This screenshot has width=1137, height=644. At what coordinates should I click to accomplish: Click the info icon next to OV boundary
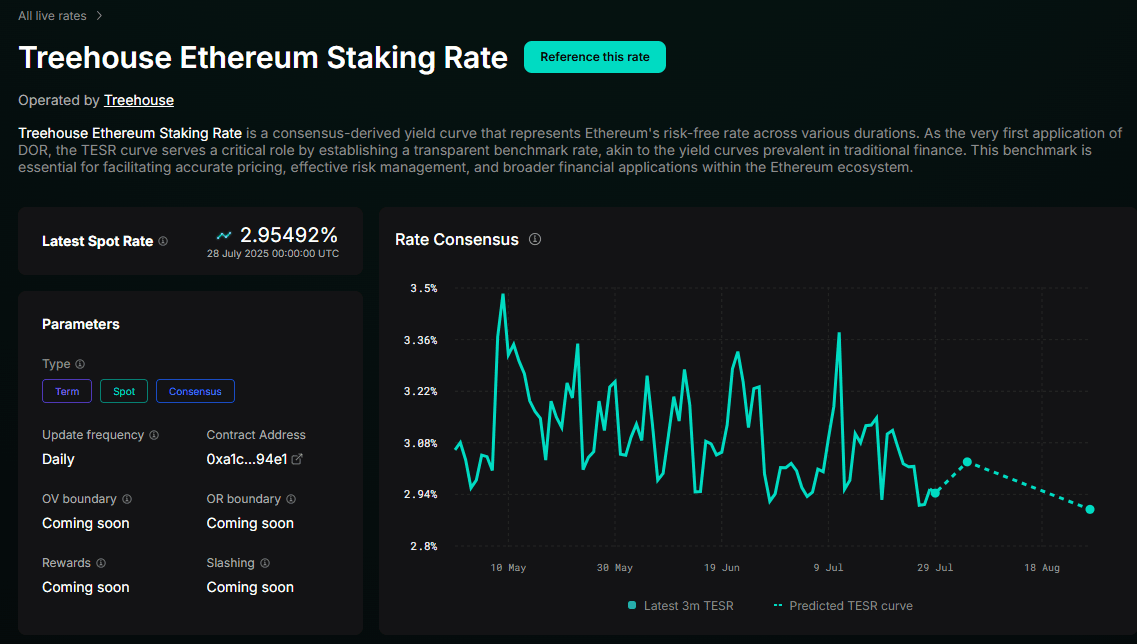click(127, 499)
